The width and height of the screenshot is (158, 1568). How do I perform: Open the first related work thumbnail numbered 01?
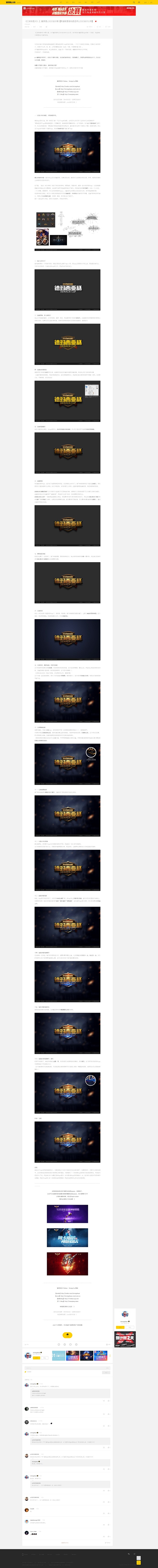59,1356
